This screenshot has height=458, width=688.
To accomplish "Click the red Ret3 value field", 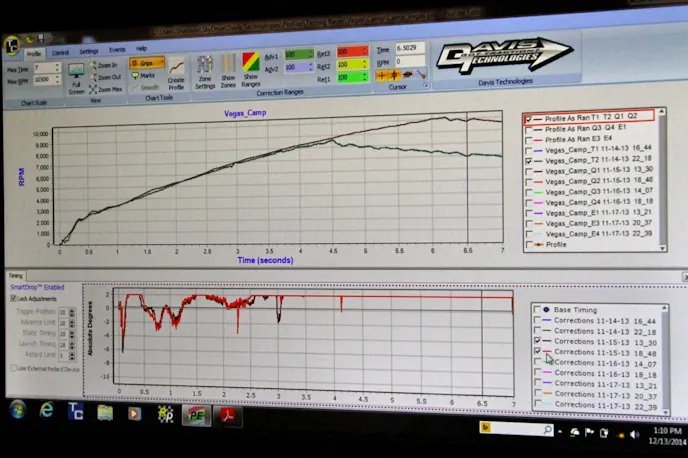I will coord(350,52).
